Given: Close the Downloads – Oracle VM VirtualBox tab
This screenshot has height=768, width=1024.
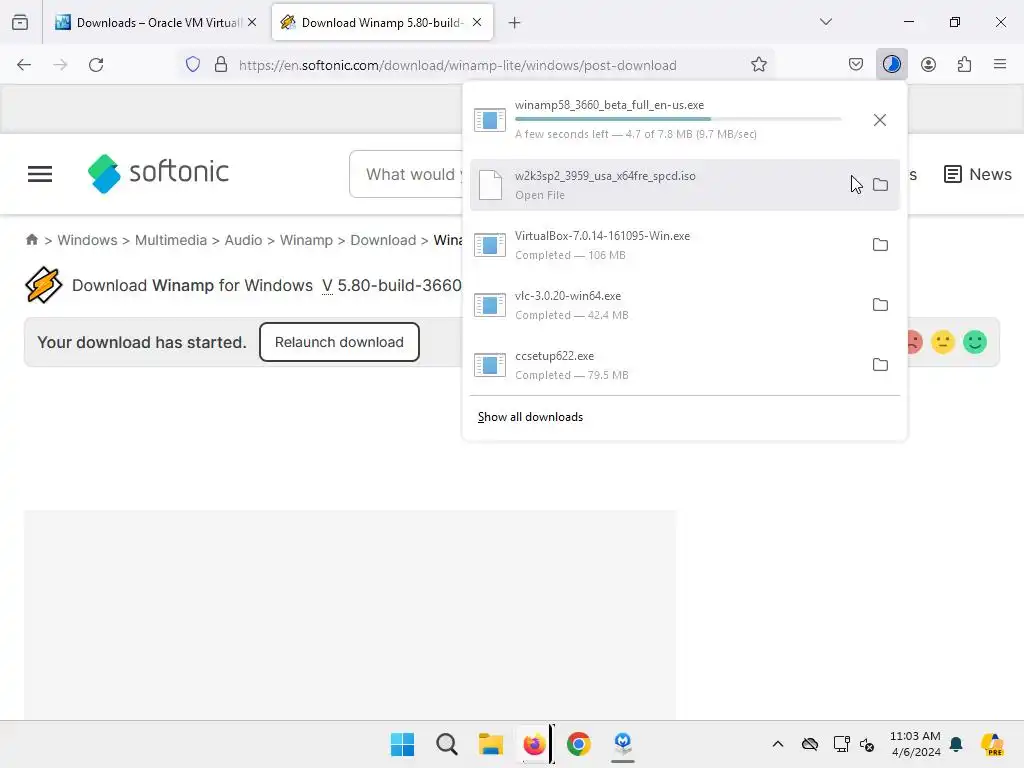Looking at the screenshot, I should (x=252, y=23).
